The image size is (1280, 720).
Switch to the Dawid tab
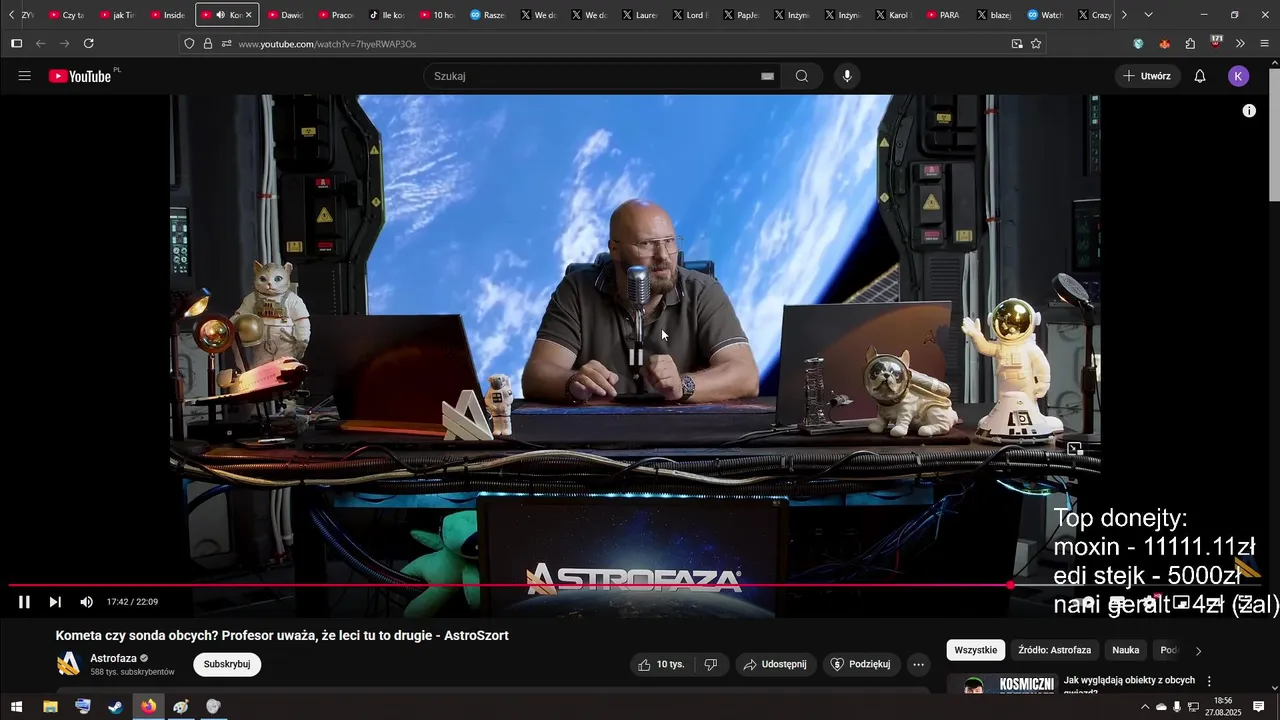point(286,15)
